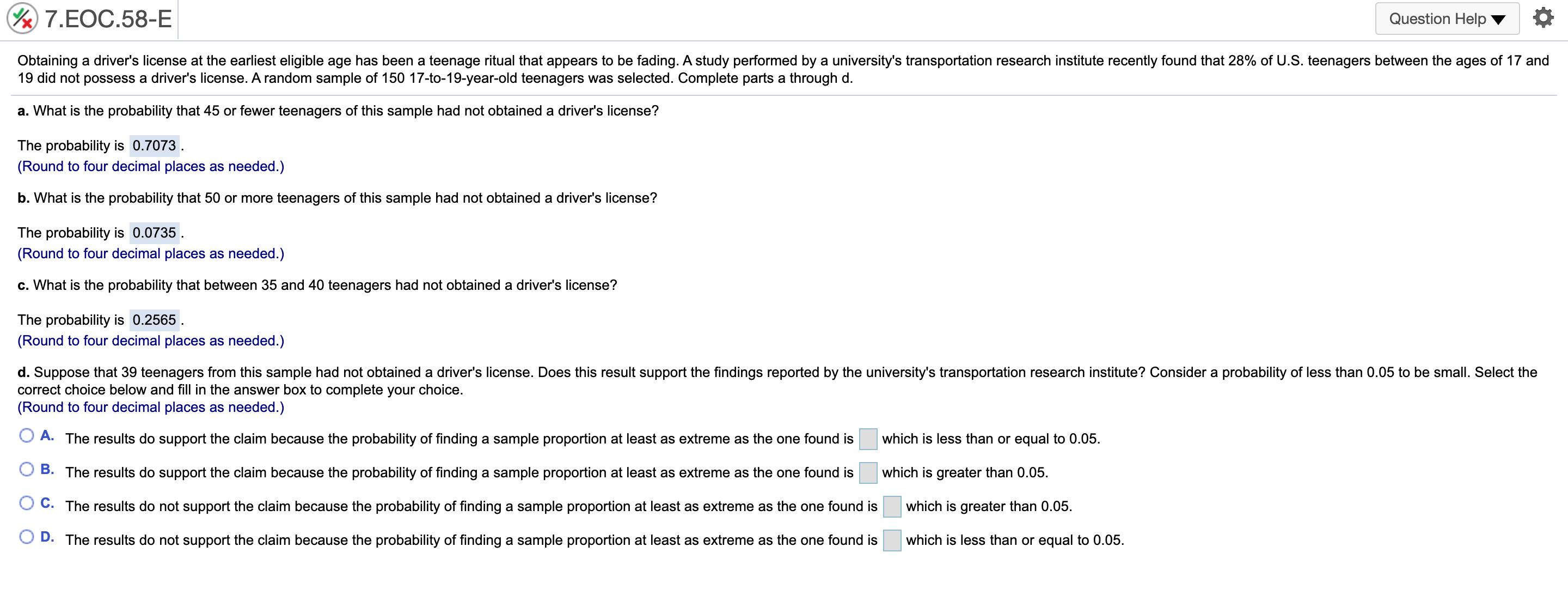Click the answer field showing 0.2565

click(154, 319)
